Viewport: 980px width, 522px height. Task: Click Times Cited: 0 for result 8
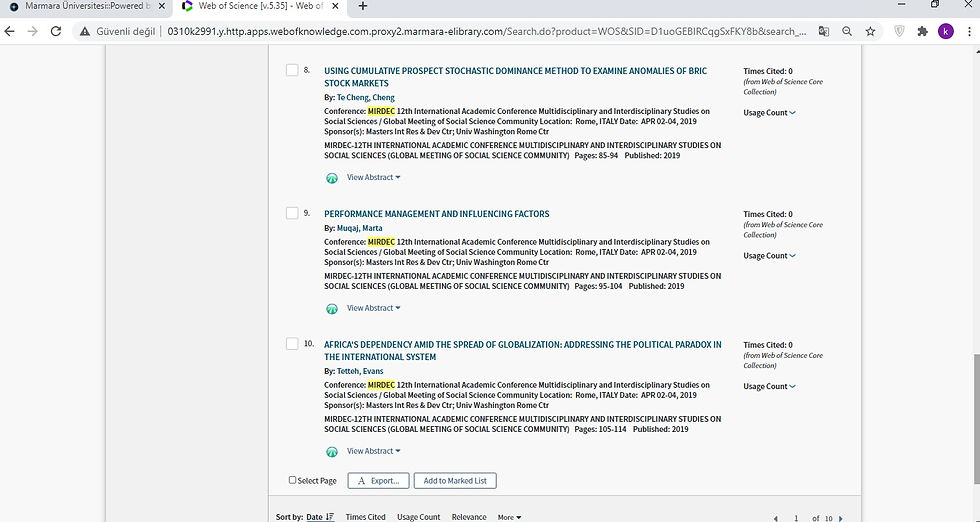pyautogui.click(x=768, y=71)
